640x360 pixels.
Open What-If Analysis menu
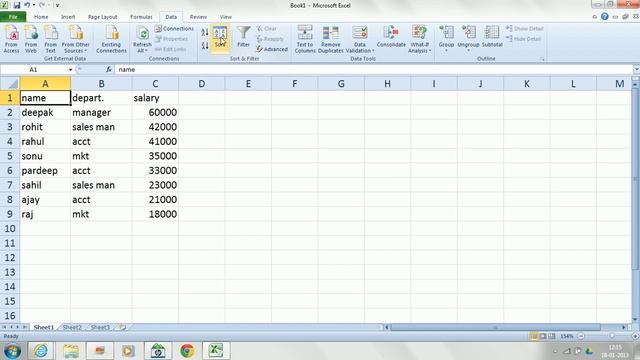click(x=420, y=39)
